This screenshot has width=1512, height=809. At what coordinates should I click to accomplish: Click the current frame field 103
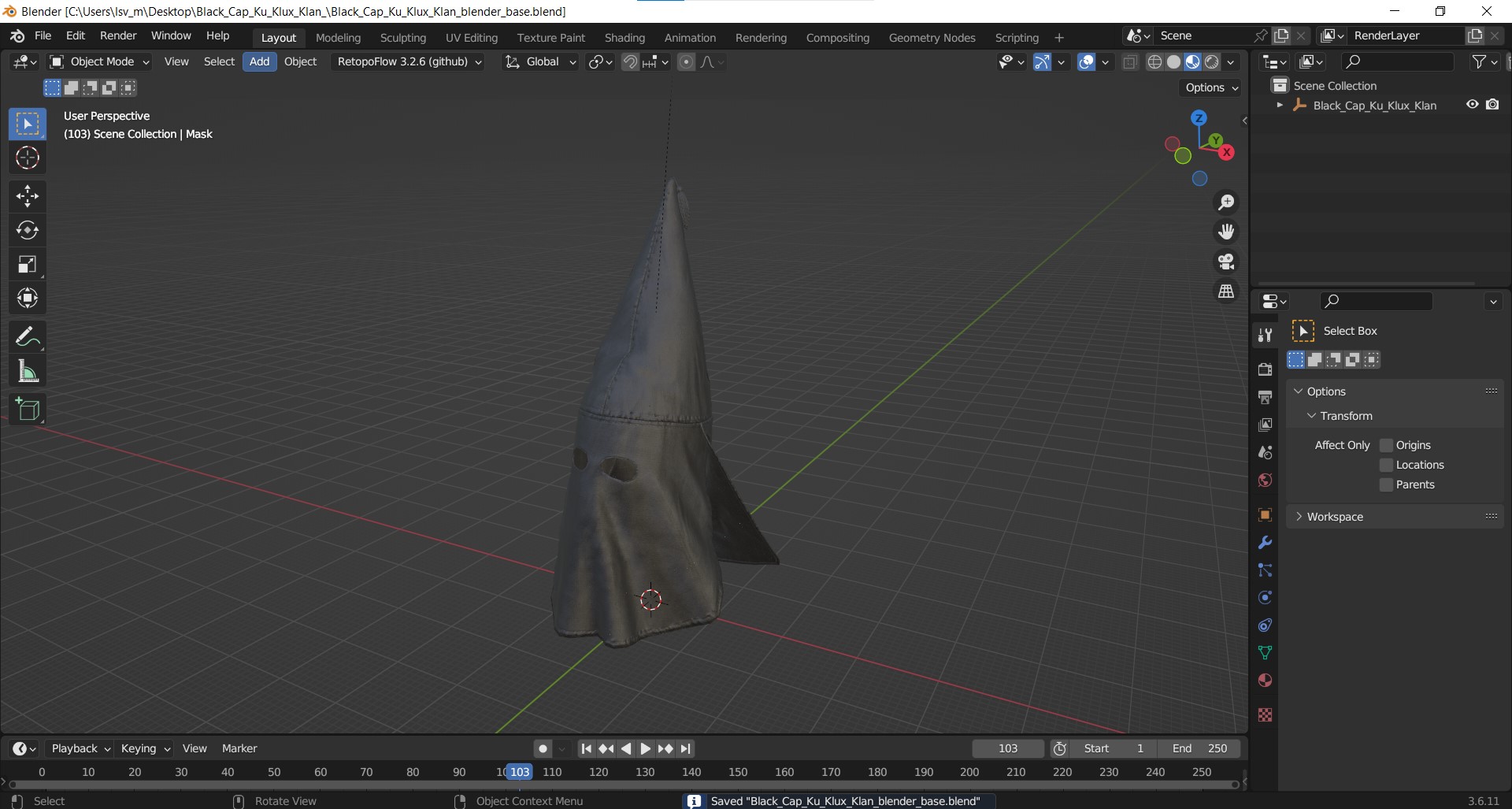1008,748
